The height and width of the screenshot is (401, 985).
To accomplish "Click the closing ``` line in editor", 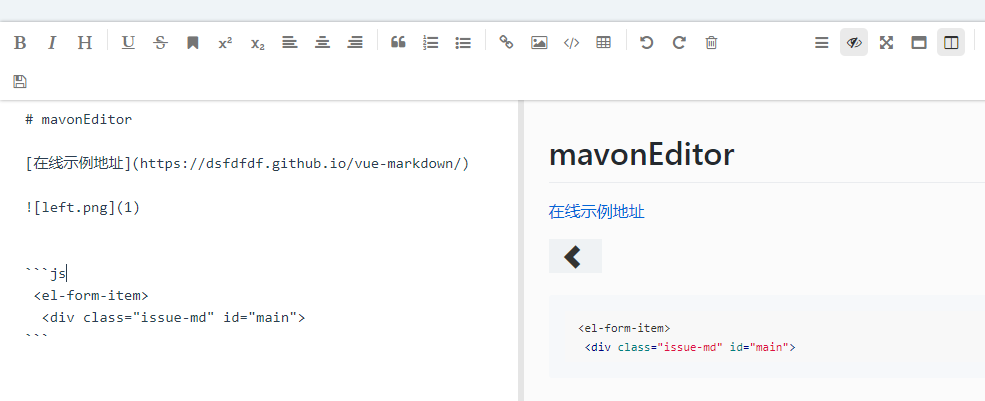I will [36, 338].
